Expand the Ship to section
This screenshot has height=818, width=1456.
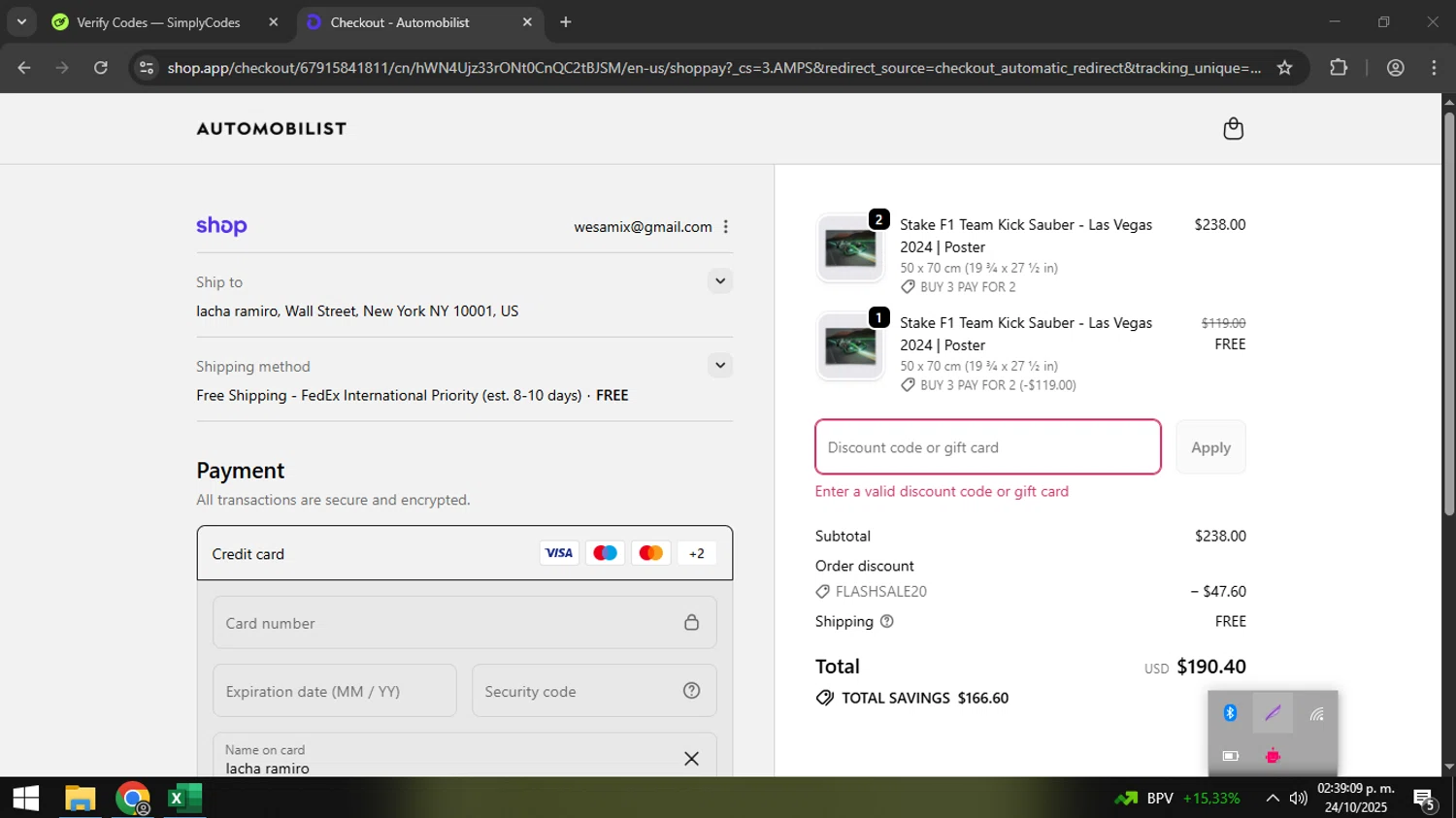click(x=719, y=281)
